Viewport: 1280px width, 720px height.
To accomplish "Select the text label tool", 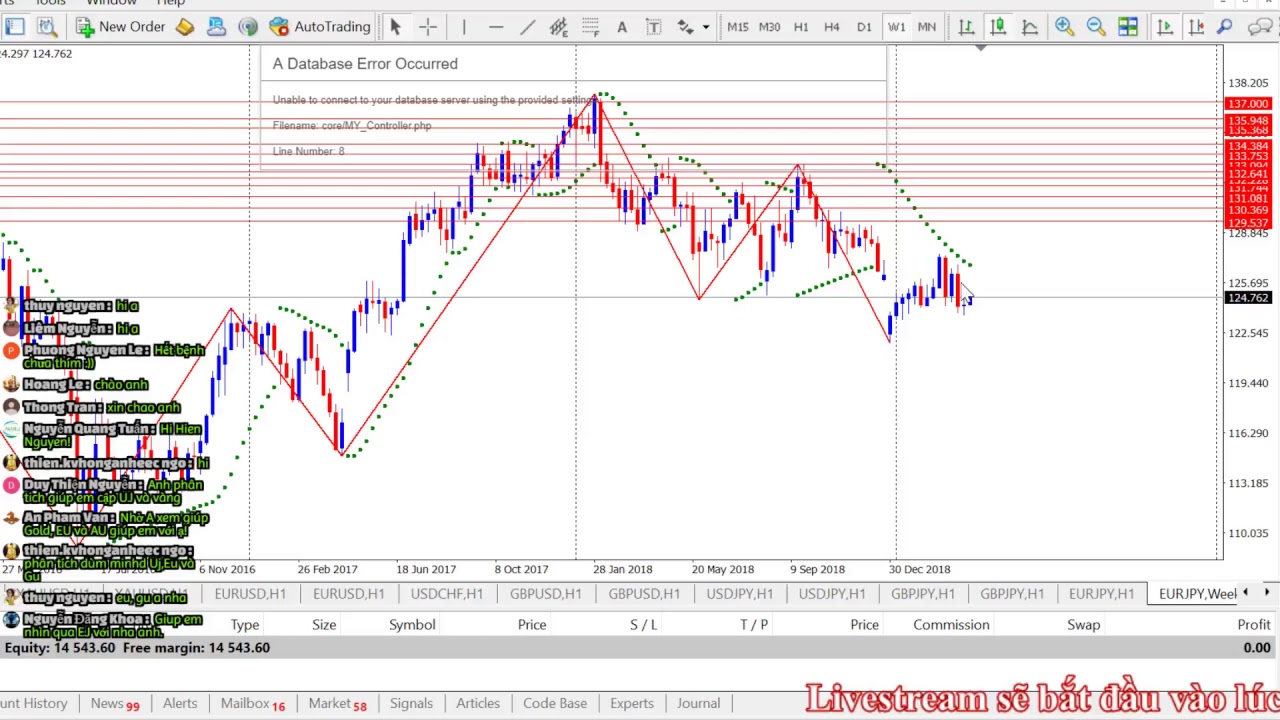I will 654,27.
